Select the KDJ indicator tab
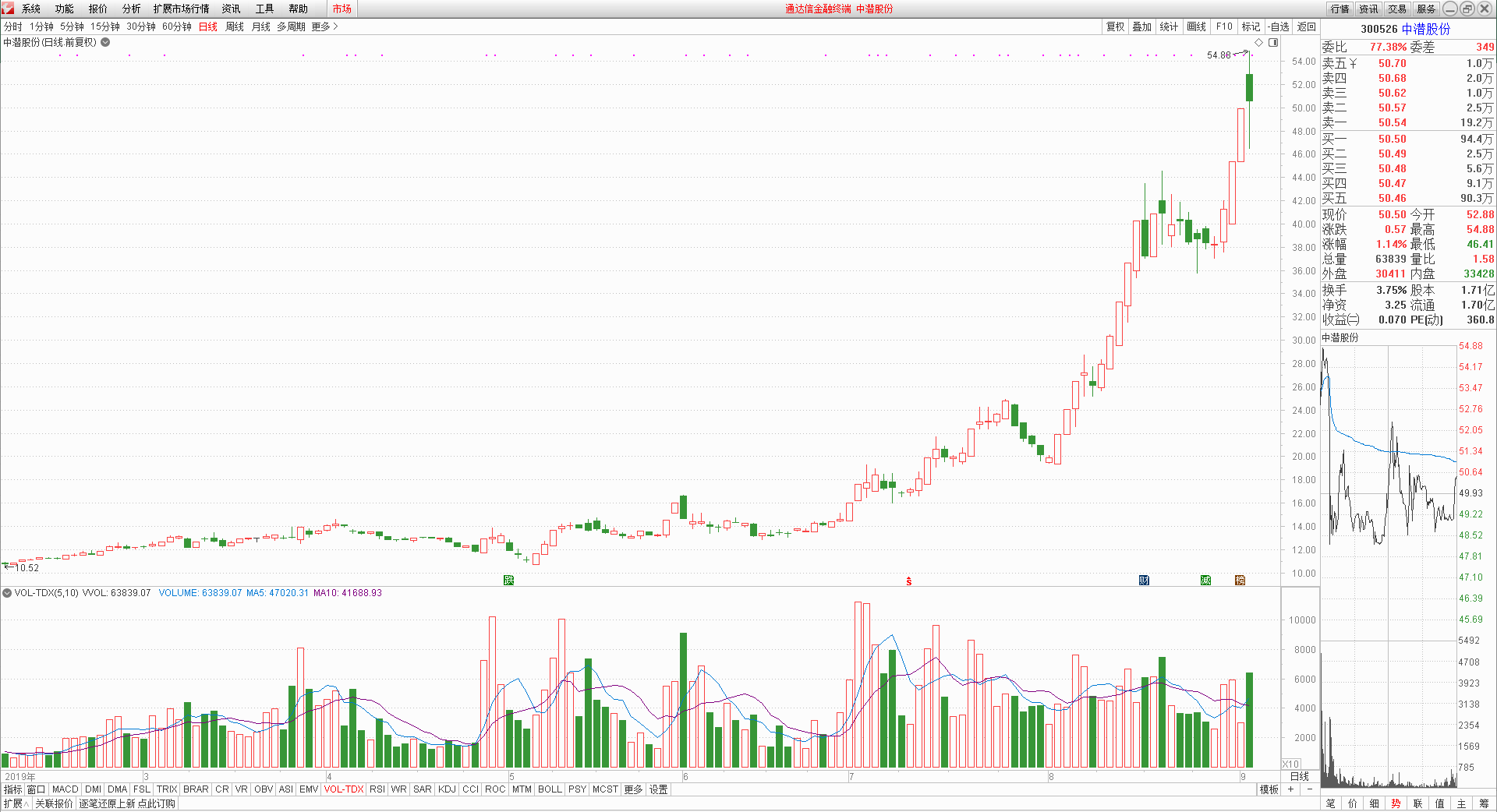The image size is (1497, 812). click(447, 789)
